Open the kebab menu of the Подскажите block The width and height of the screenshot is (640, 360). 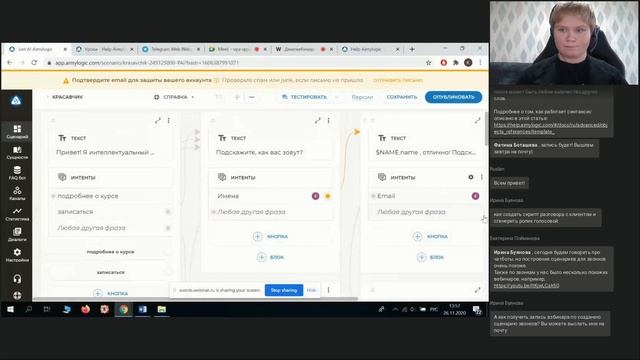(x=329, y=120)
